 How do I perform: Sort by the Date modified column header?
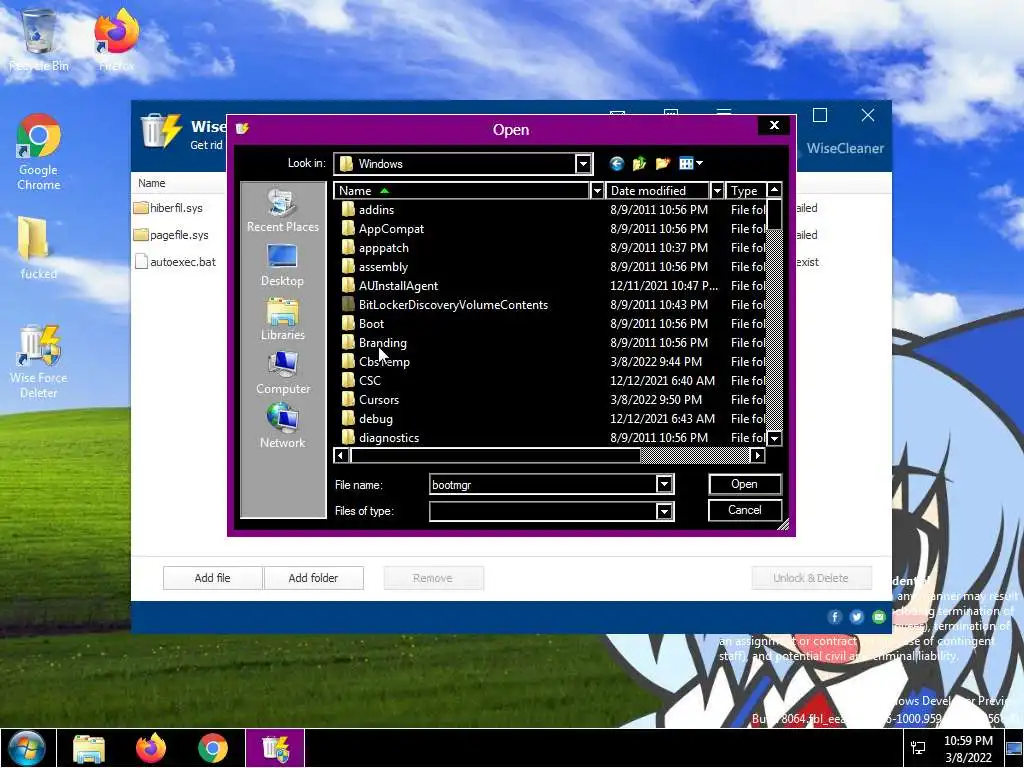tap(657, 191)
